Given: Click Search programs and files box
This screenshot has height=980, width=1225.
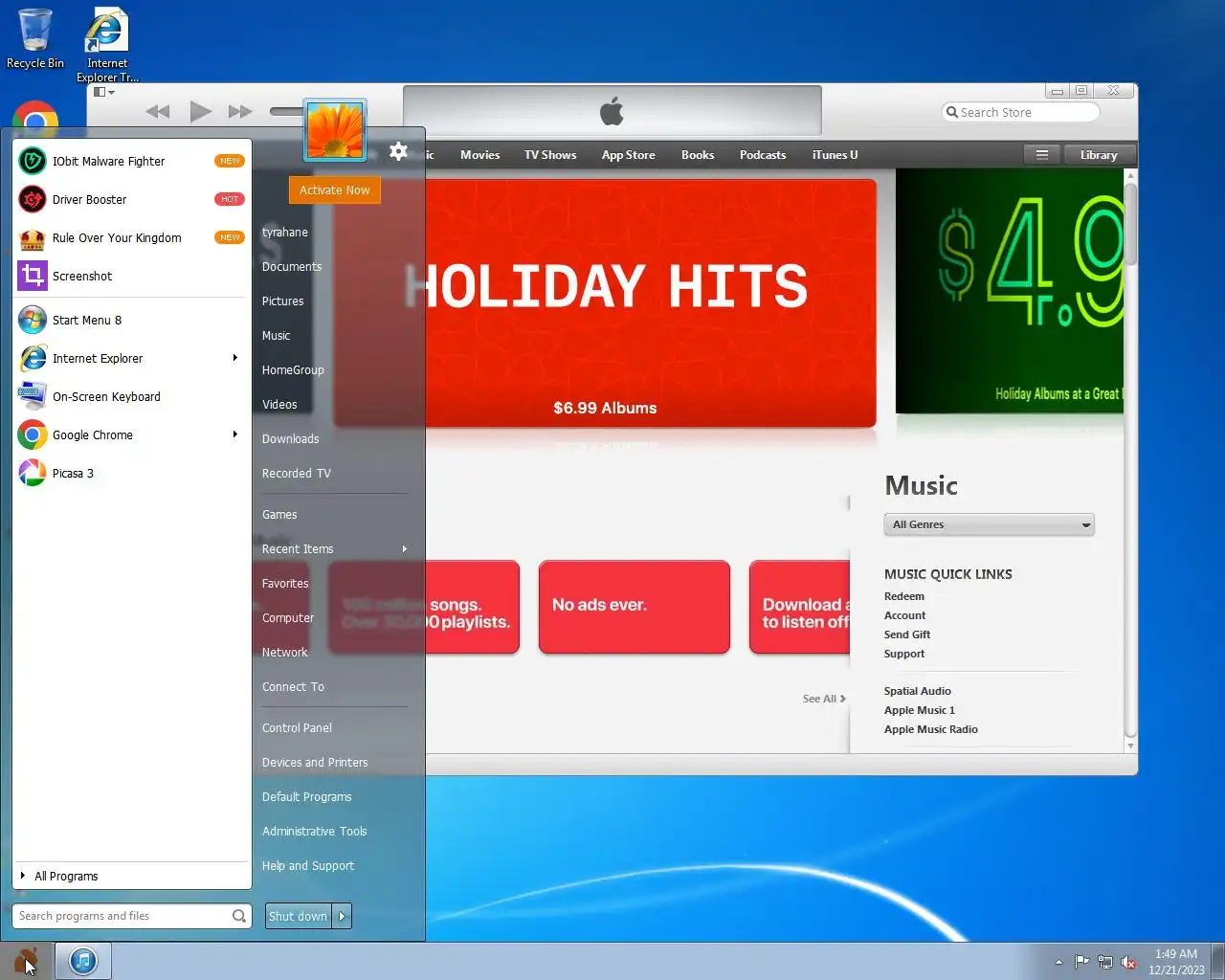Looking at the screenshot, I should pos(132,916).
